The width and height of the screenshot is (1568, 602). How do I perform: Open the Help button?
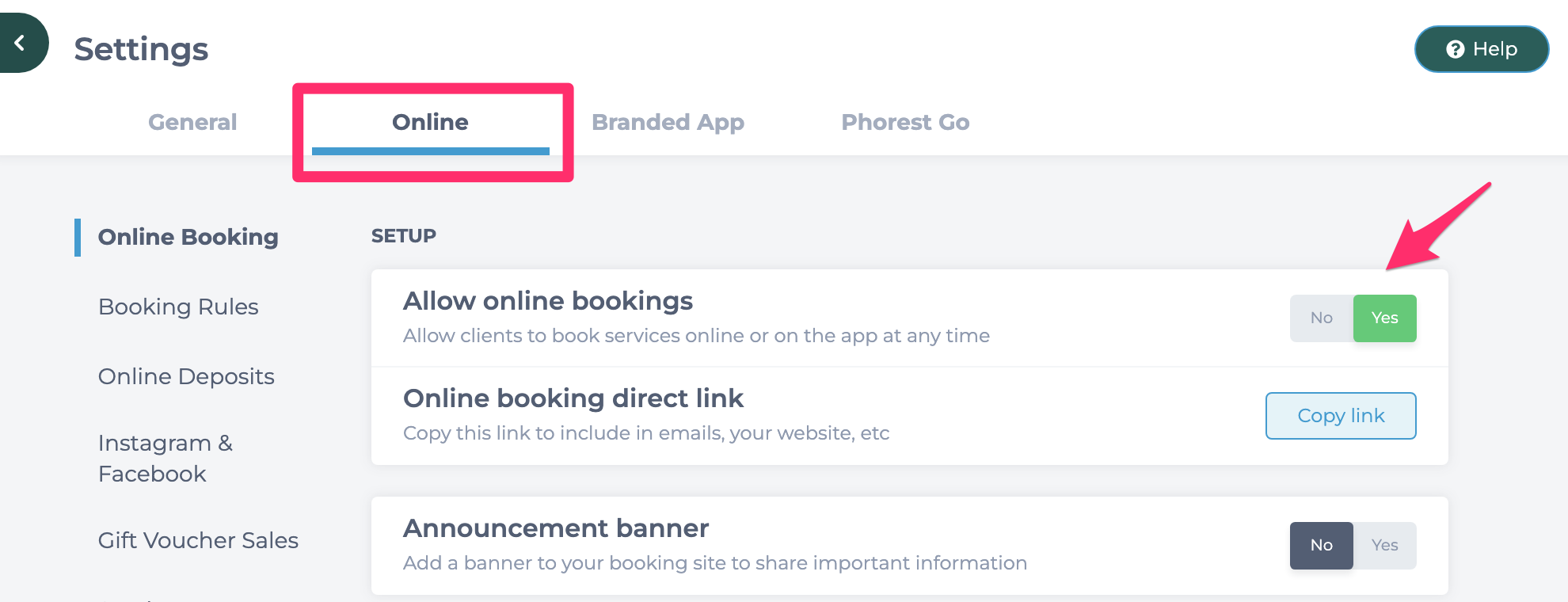(x=1482, y=49)
